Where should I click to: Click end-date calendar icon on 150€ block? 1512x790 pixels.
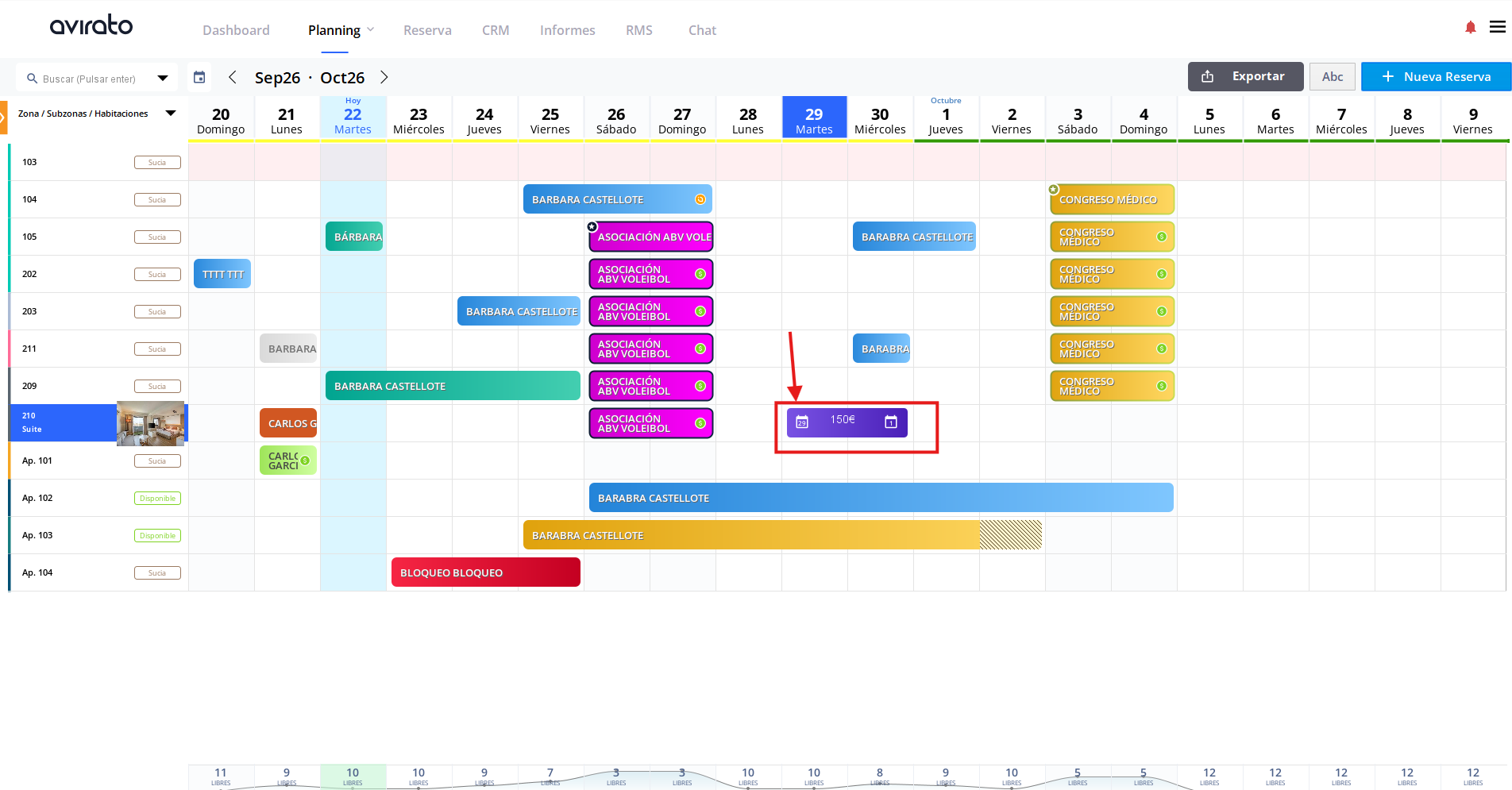pos(891,422)
